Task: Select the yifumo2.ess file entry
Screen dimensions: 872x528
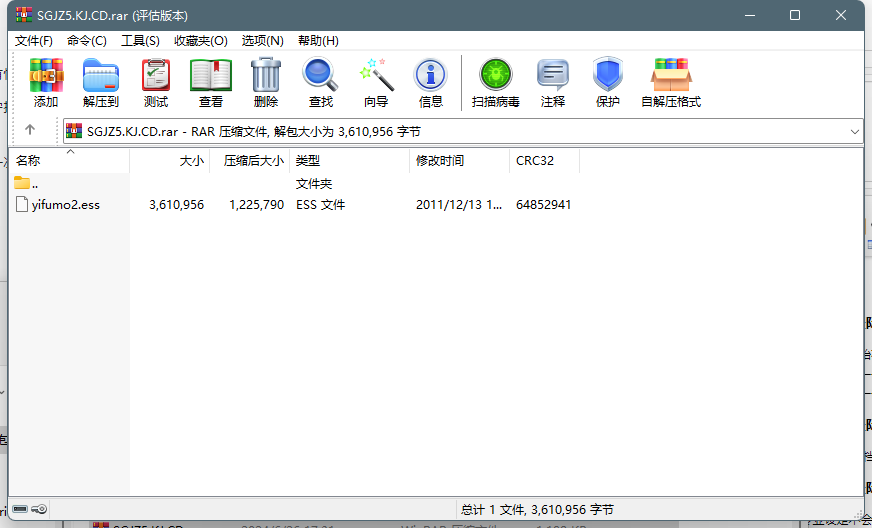Action: click(x=66, y=205)
